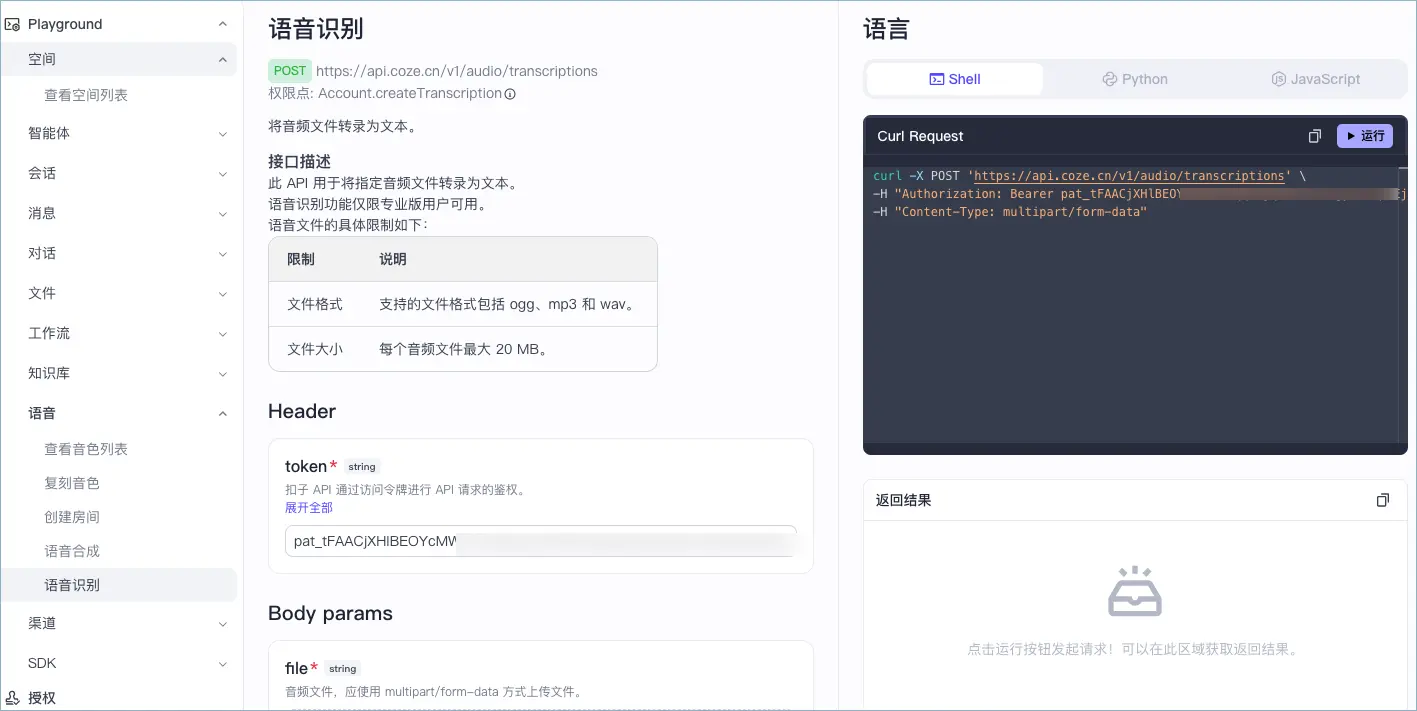Click the 返回结果 title
The width and height of the screenshot is (1417, 711).
click(904, 500)
